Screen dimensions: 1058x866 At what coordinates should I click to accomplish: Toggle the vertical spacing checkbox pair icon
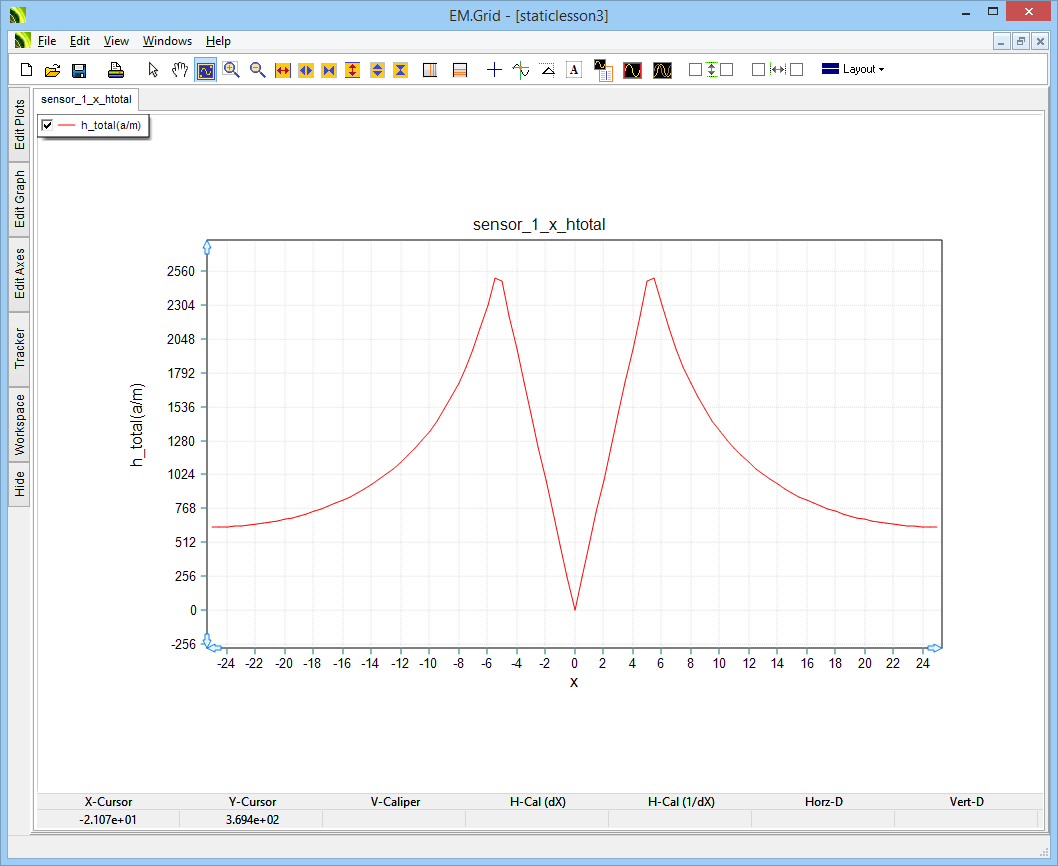click(711, 70)
